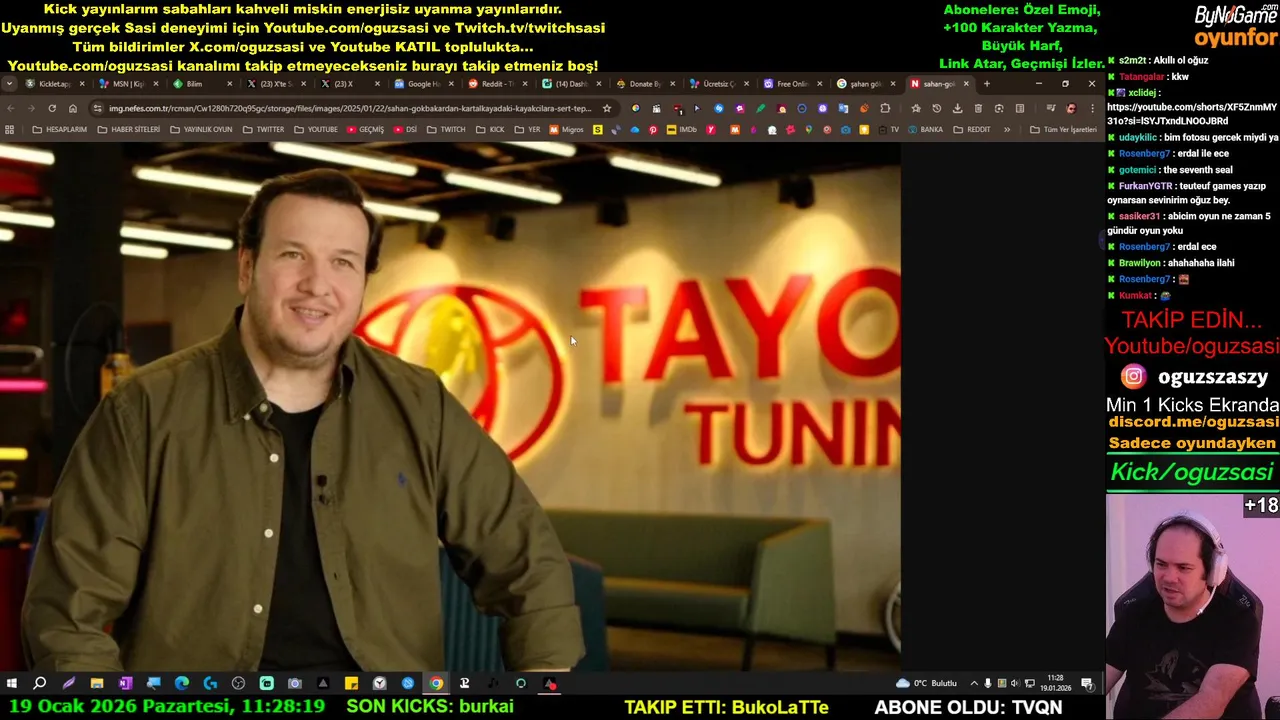Open the YouTube shorts link in chat

1192,114
